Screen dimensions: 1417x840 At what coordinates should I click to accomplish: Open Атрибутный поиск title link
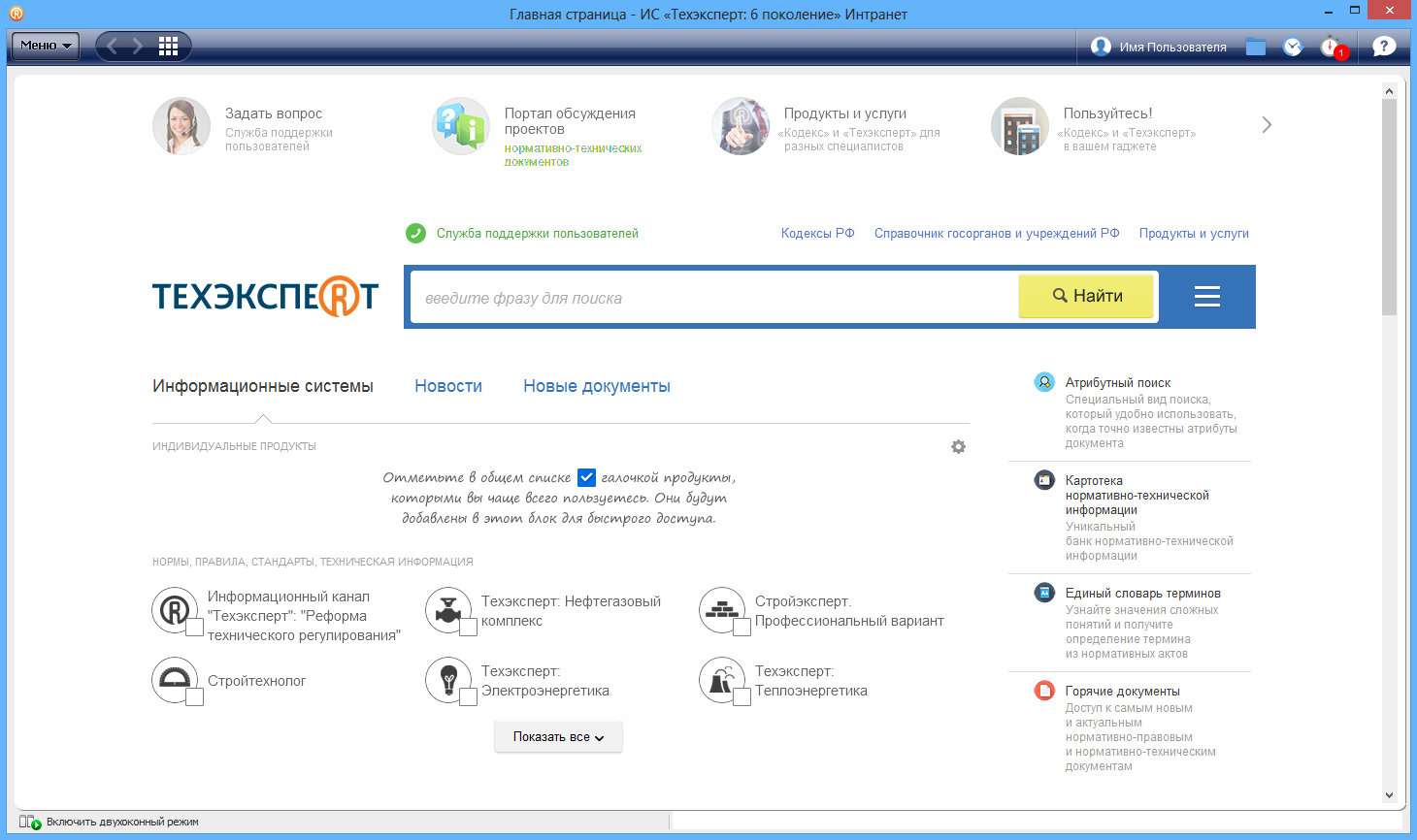pyautogui.click(x=1118, y=383)
